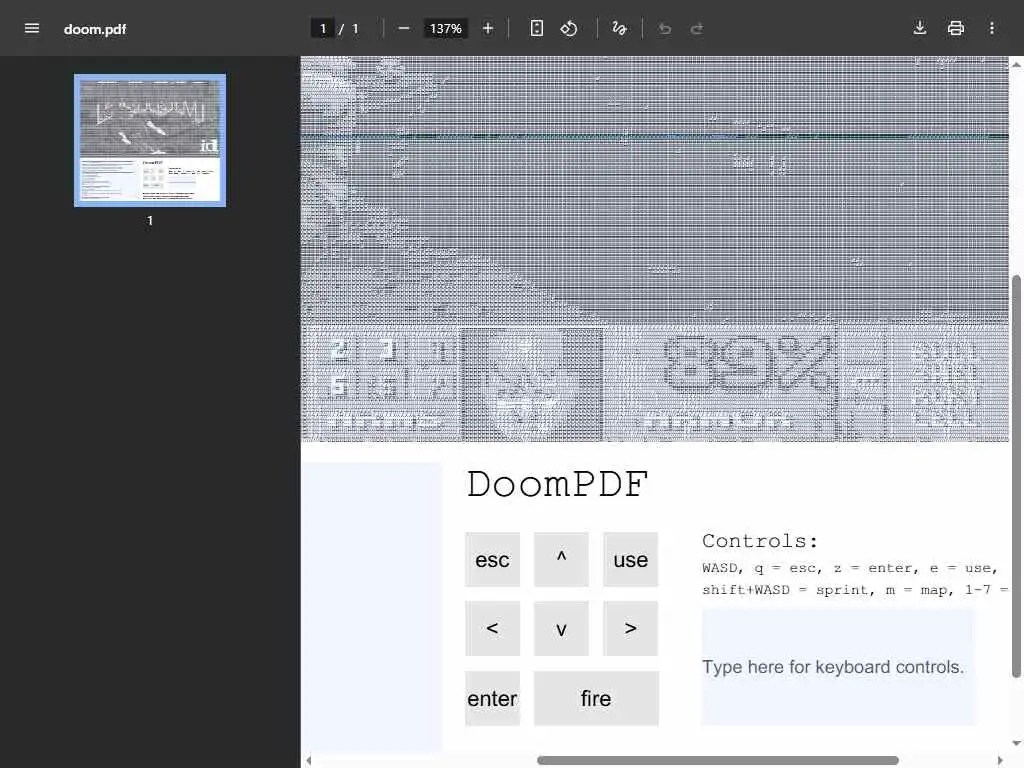1024x768 pixels.
Task: Click the DoomPDF heading text
Action: click(x=557, y=485)
